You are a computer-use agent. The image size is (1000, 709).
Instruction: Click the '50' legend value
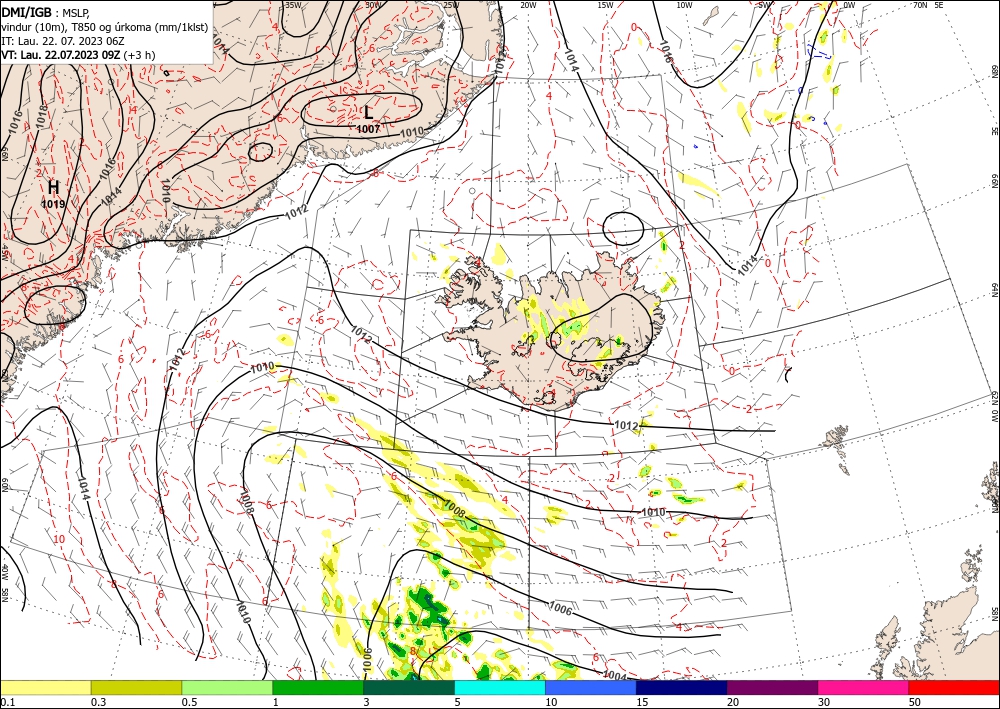coord(915,701)
